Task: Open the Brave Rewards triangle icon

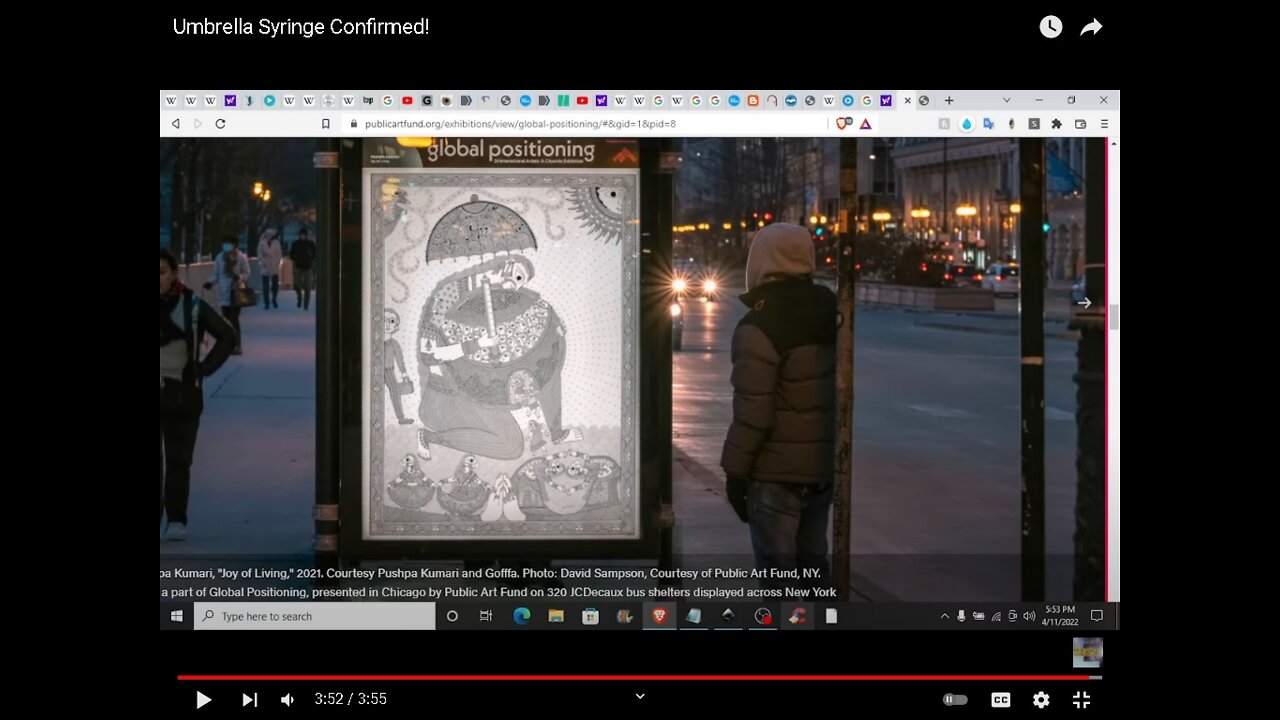Action: pos(866,124)
